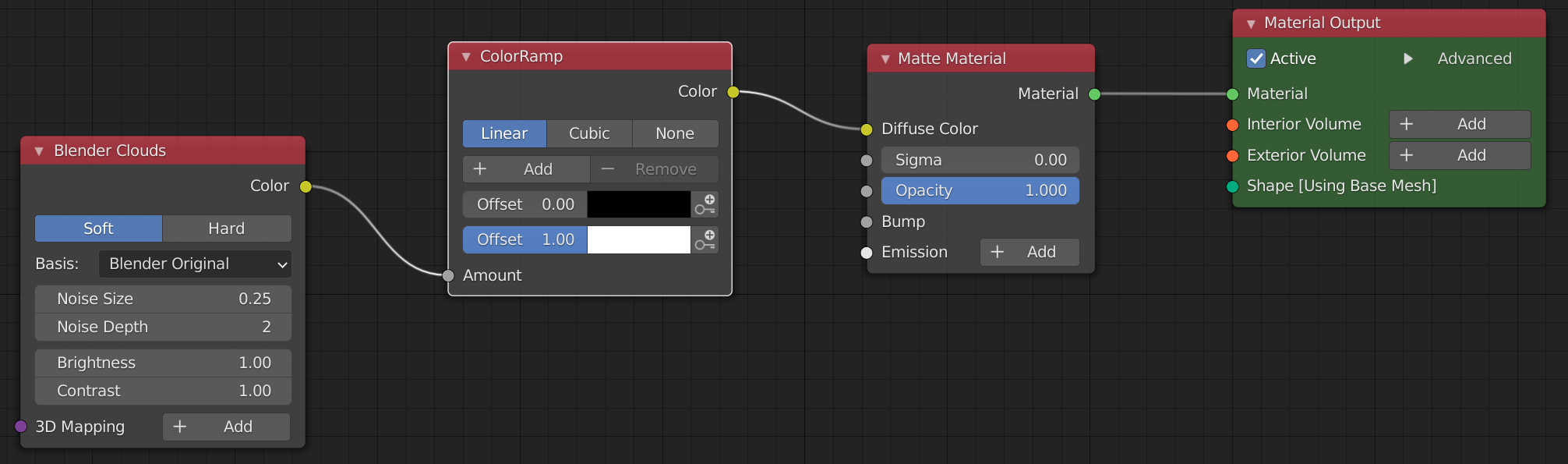
Task: Click the keyframe icon beside the white color stop
Action: tap(705, 240)
